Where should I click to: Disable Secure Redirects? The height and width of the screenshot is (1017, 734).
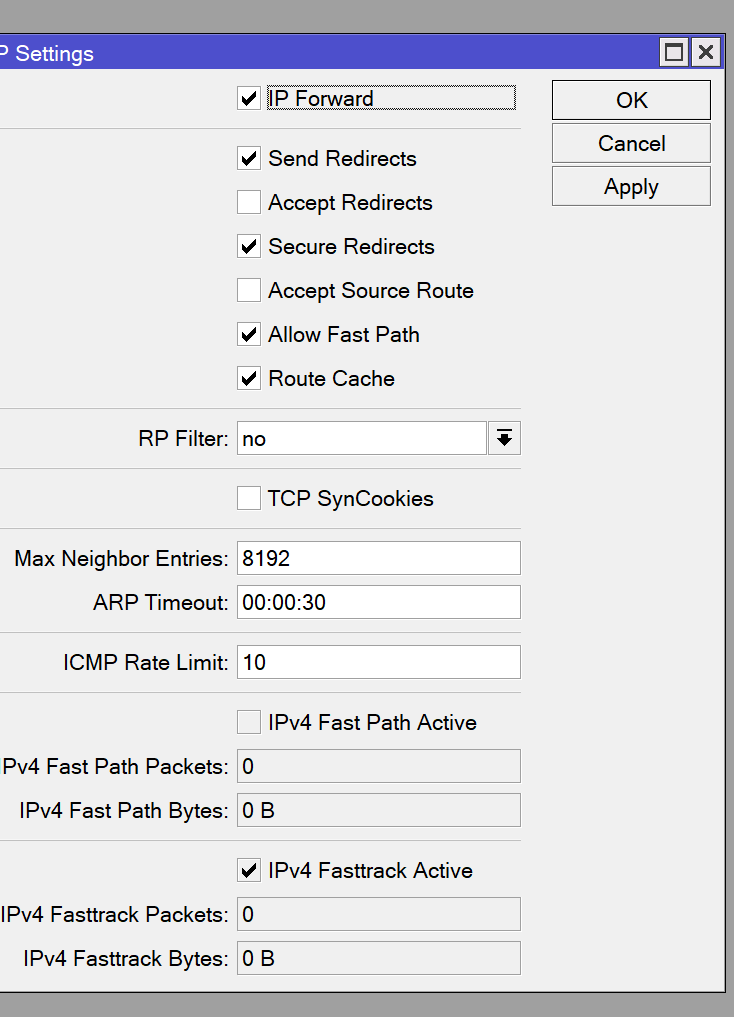point(249,246)
